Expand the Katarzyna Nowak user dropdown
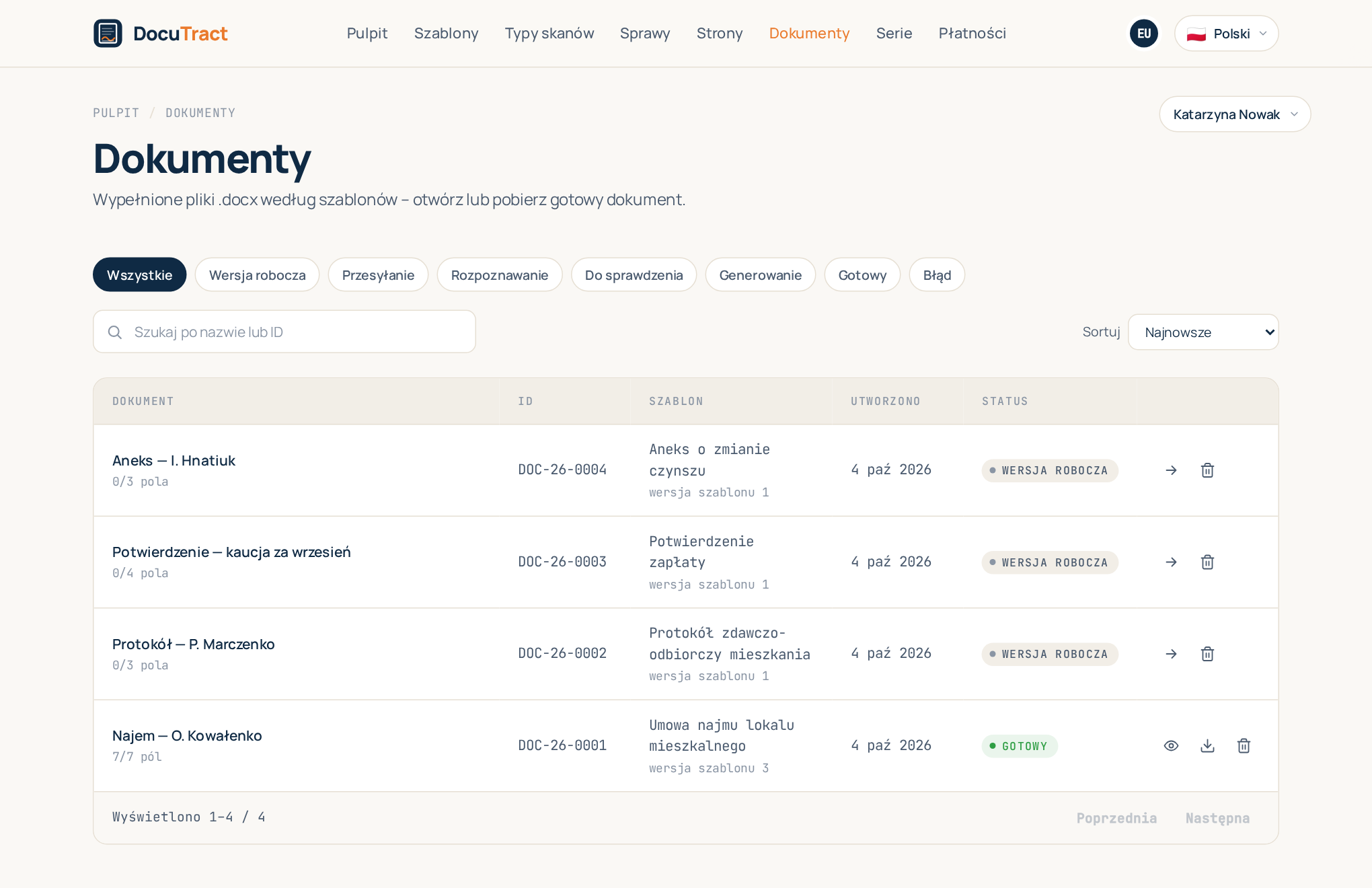The width and height of the screenshot is (1372, 888). 1235,114
